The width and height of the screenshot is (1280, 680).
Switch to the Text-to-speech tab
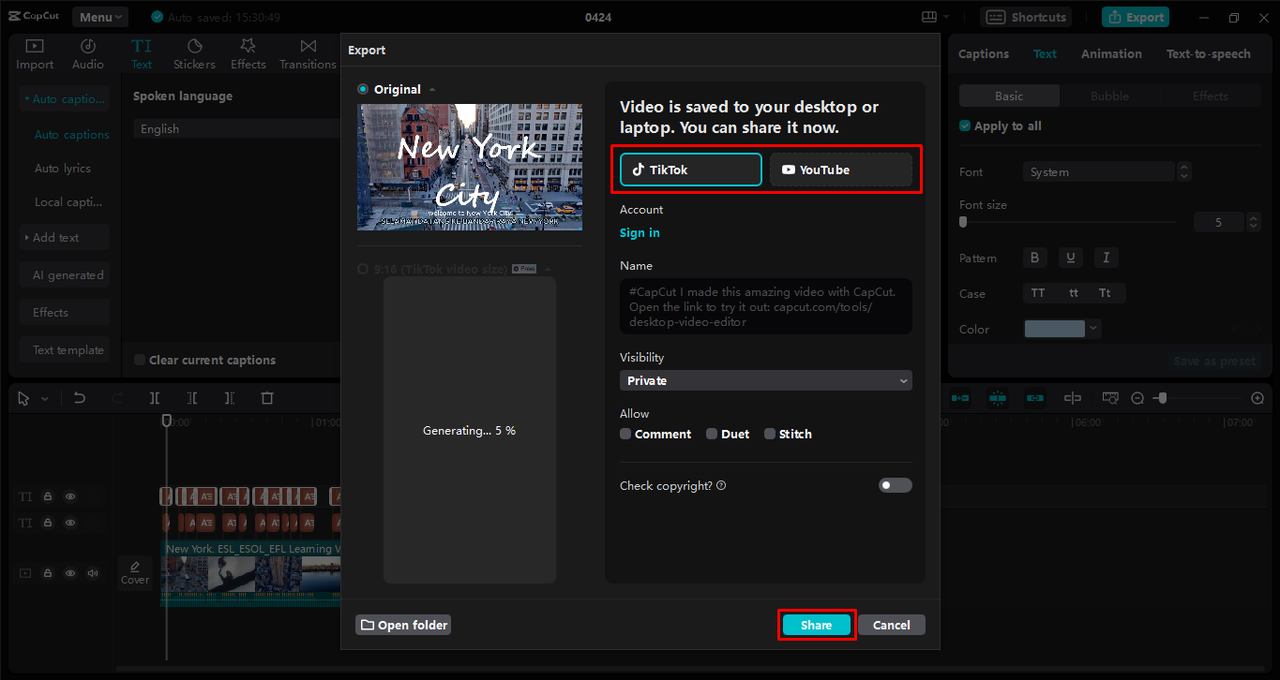coord(1208,54)
